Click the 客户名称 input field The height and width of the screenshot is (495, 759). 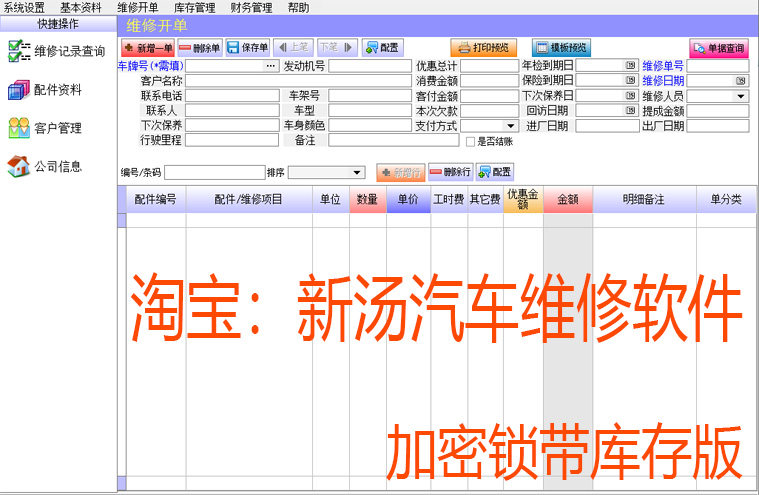point(232,81)
